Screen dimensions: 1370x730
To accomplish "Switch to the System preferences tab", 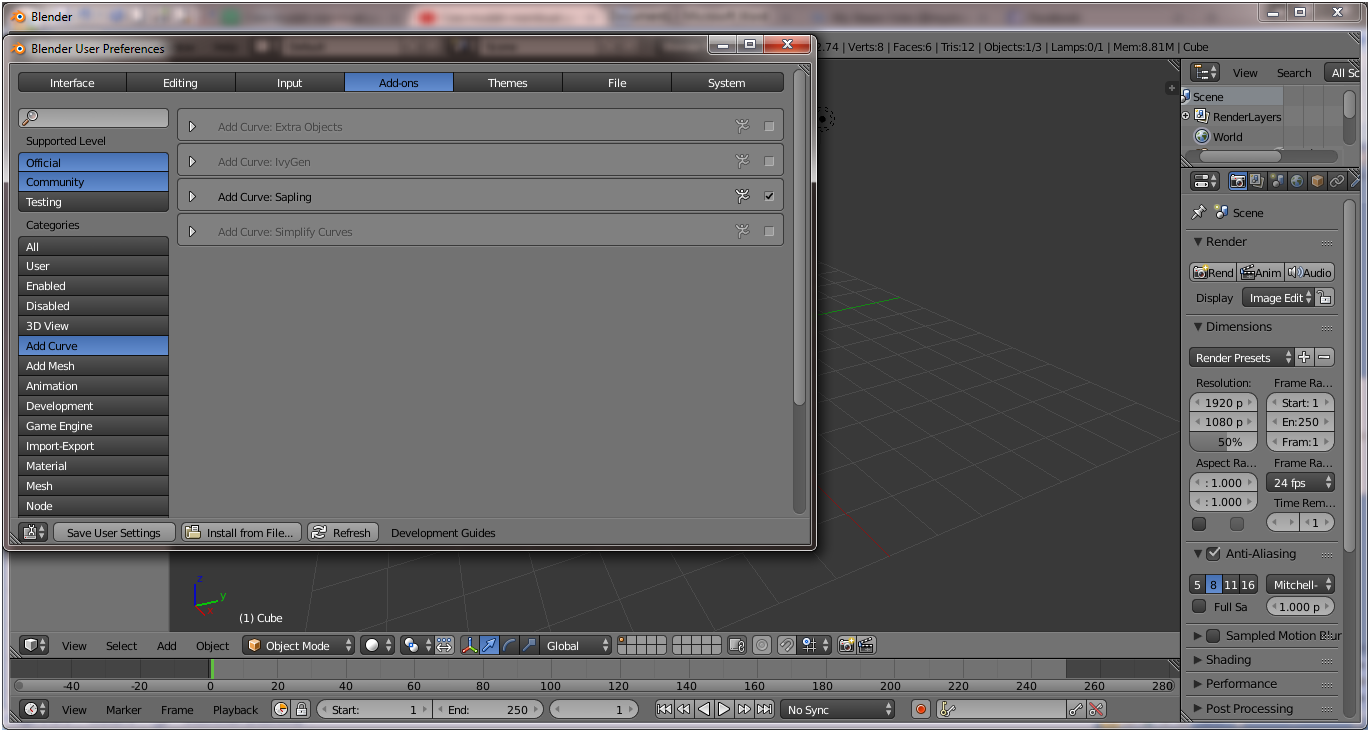I will click(726, 83).
